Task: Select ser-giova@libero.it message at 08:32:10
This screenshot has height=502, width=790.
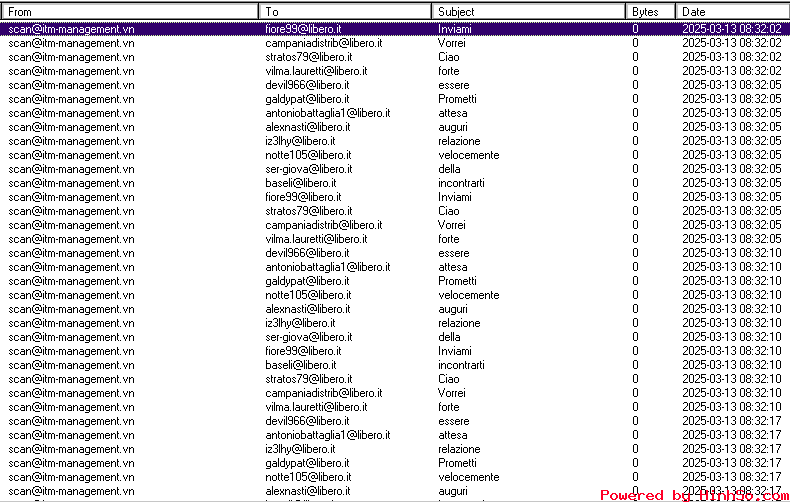Action: (395, 337)
